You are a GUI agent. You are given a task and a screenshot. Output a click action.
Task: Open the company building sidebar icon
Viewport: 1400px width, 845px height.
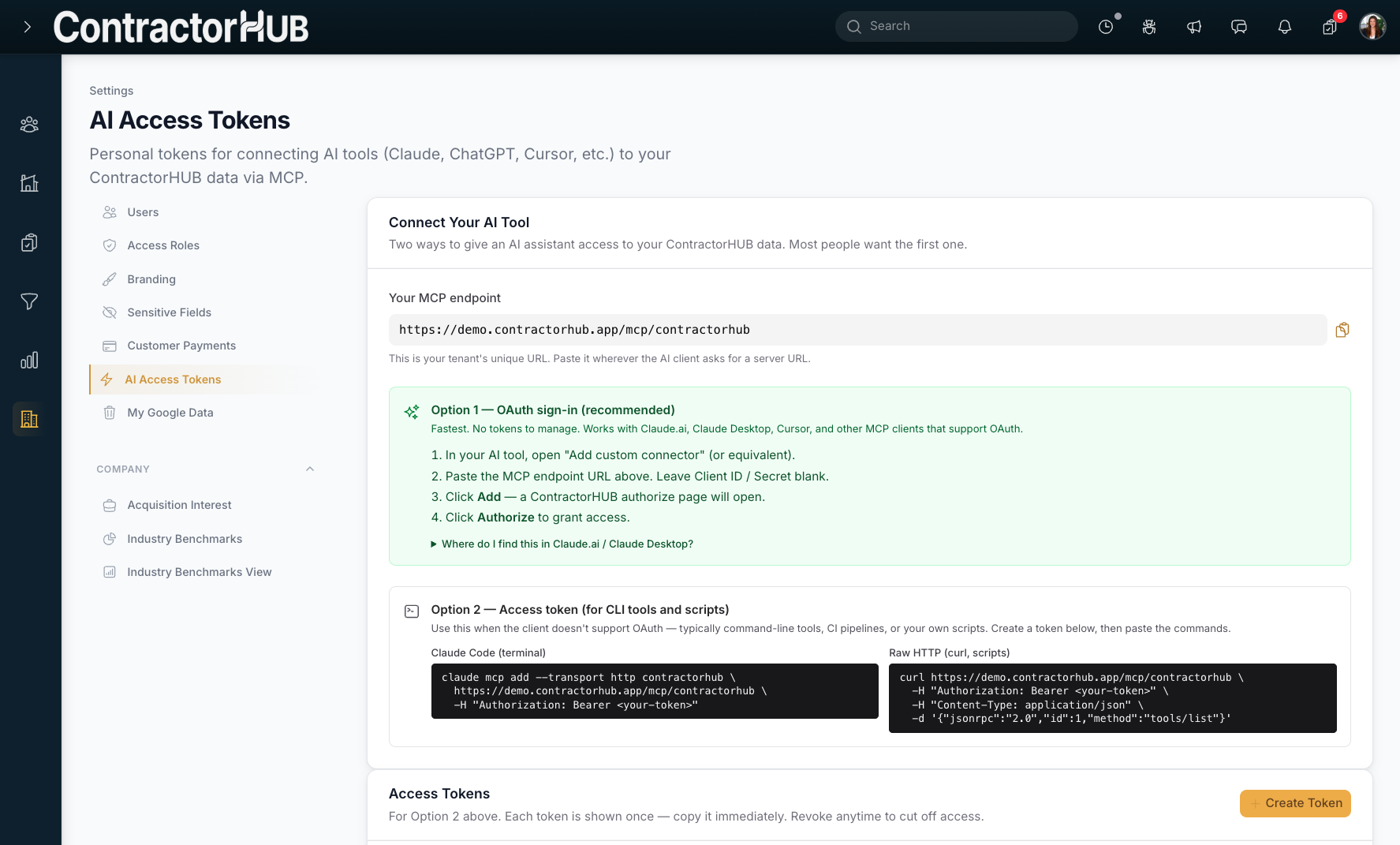[29, 419]
